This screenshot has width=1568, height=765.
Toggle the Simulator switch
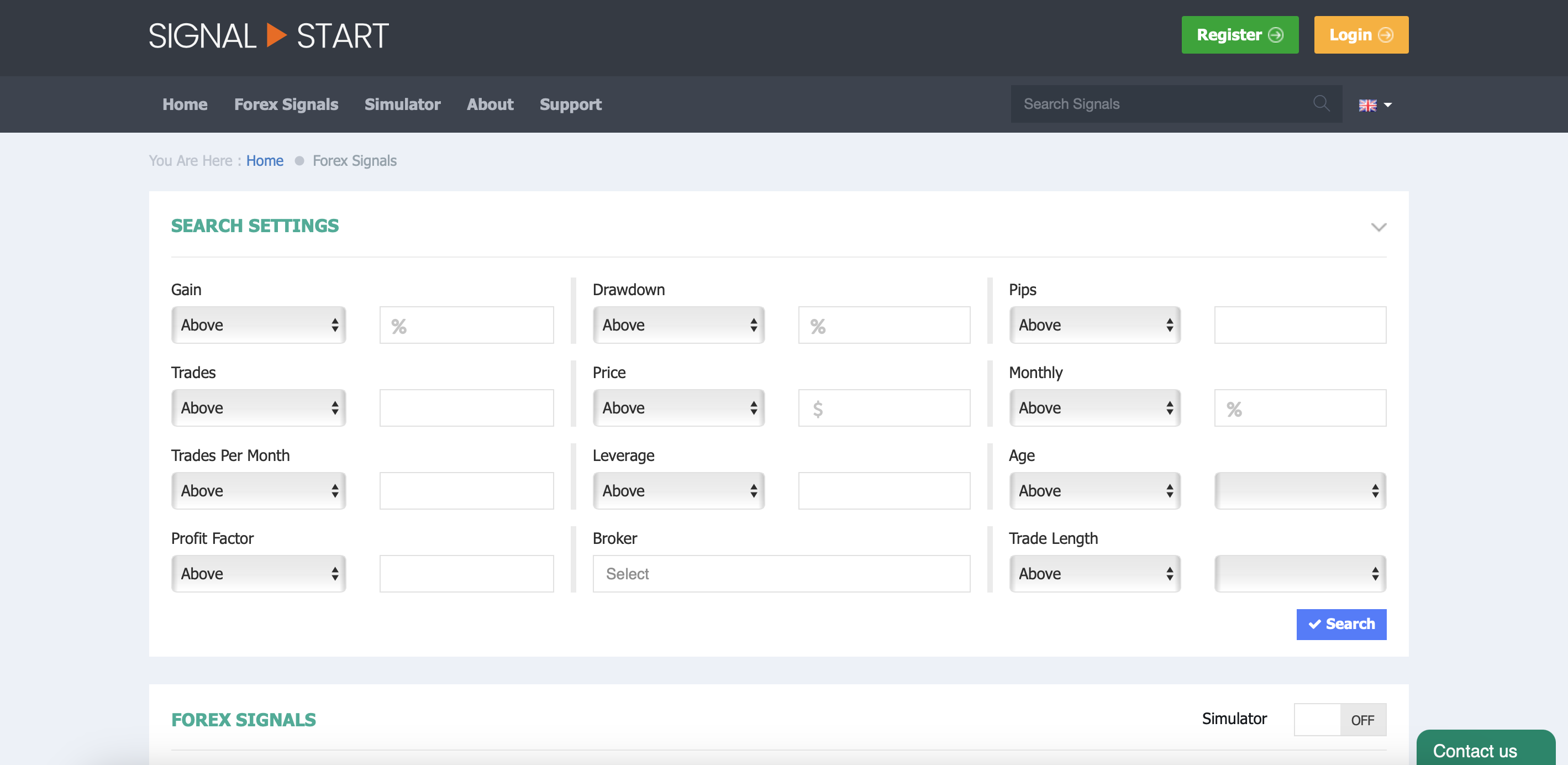pos(1339,719)
